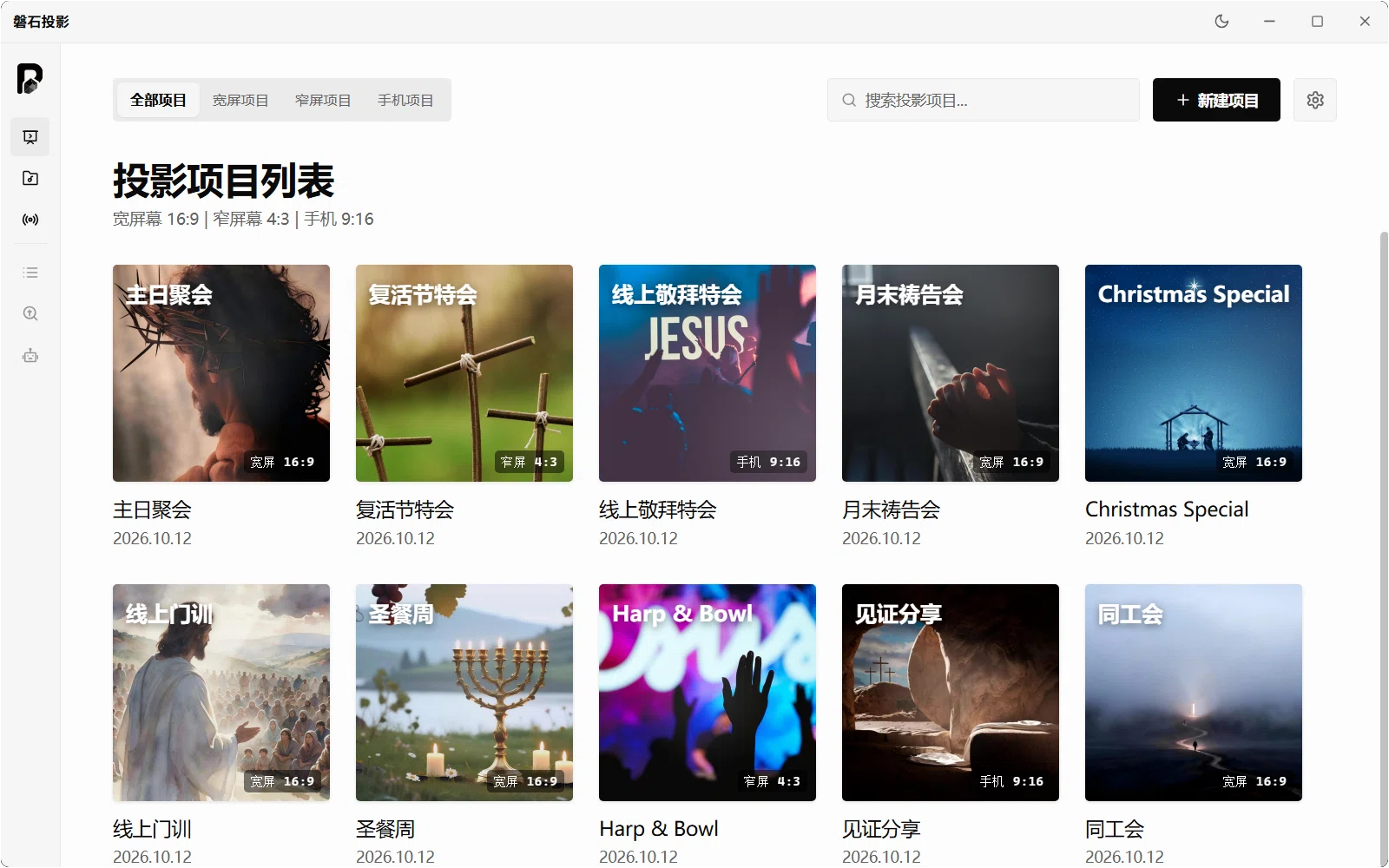Click the 线上敬拜特会 title below its card
The height and width of the screenshot is (868, 1389).
point(658,510)
